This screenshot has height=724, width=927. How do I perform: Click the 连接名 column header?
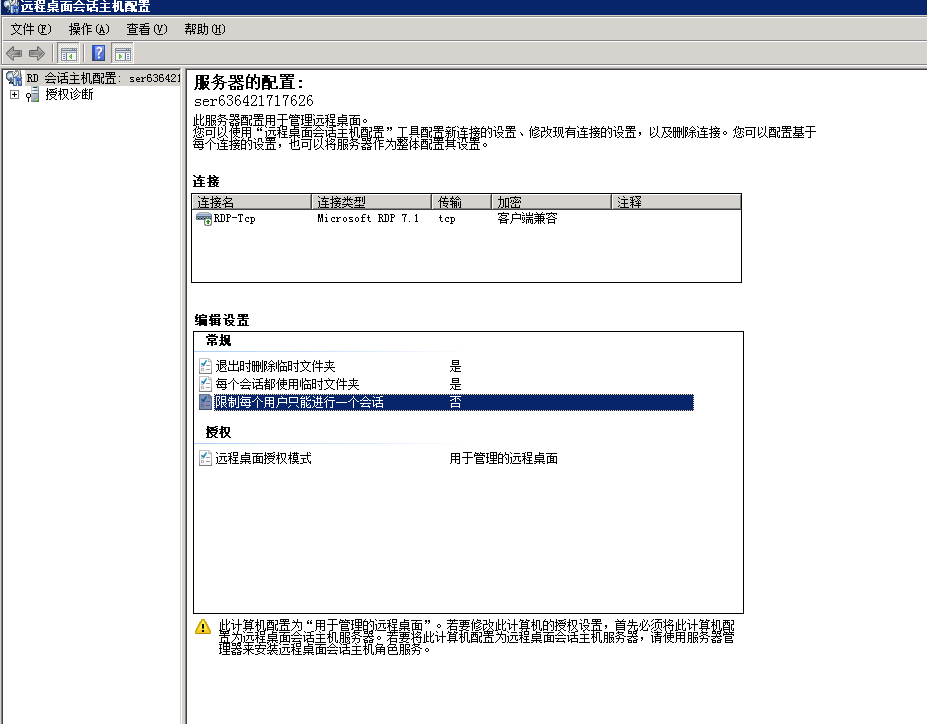point(252,202)
